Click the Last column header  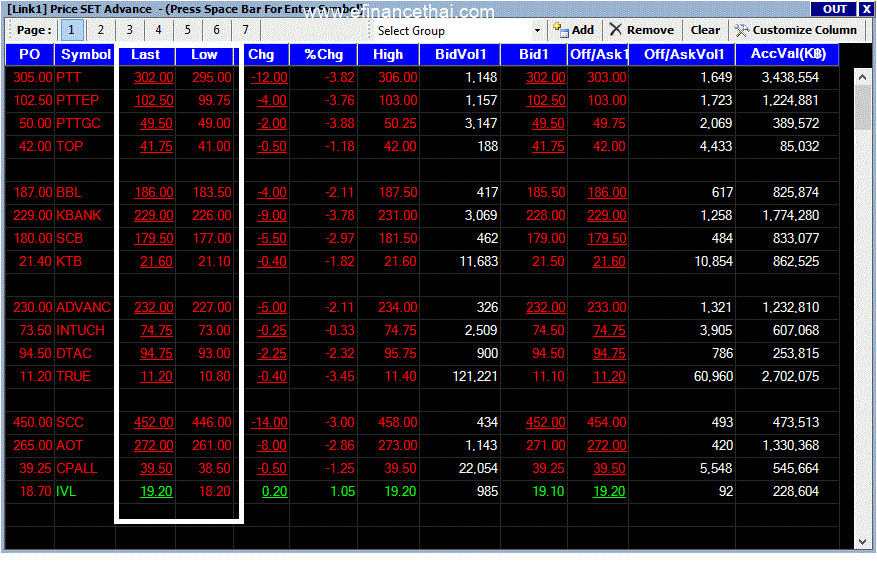(145, 54)
